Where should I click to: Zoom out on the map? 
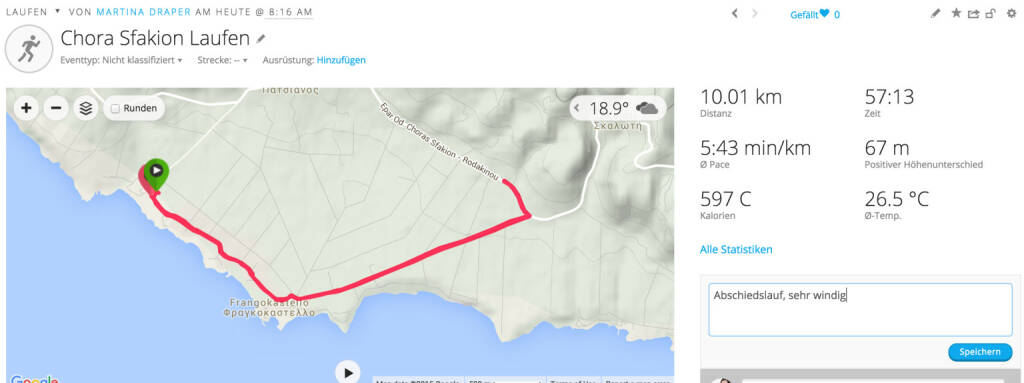56,108
